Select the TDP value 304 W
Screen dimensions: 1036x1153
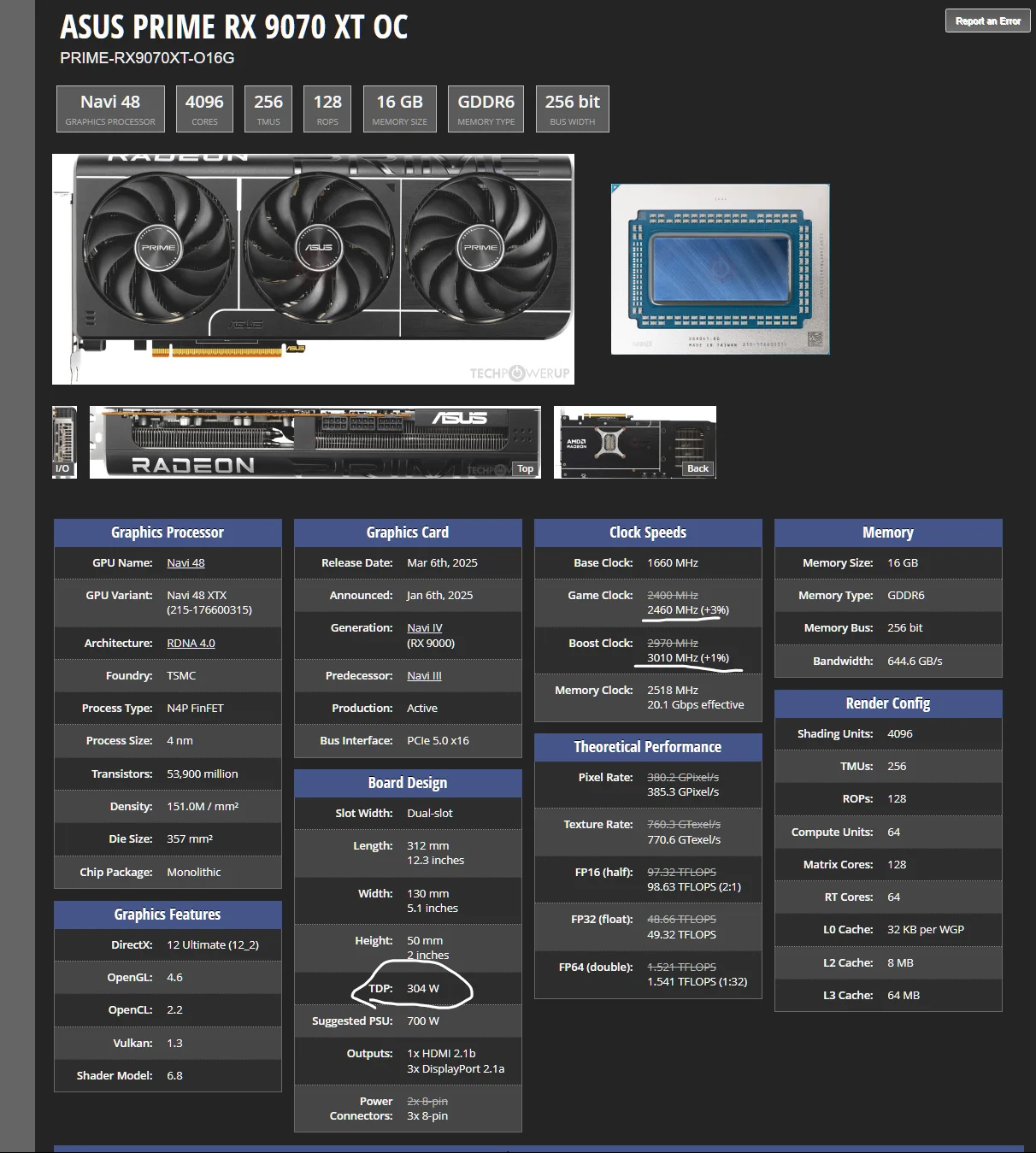pyautogui.click(x=423, y=988)
